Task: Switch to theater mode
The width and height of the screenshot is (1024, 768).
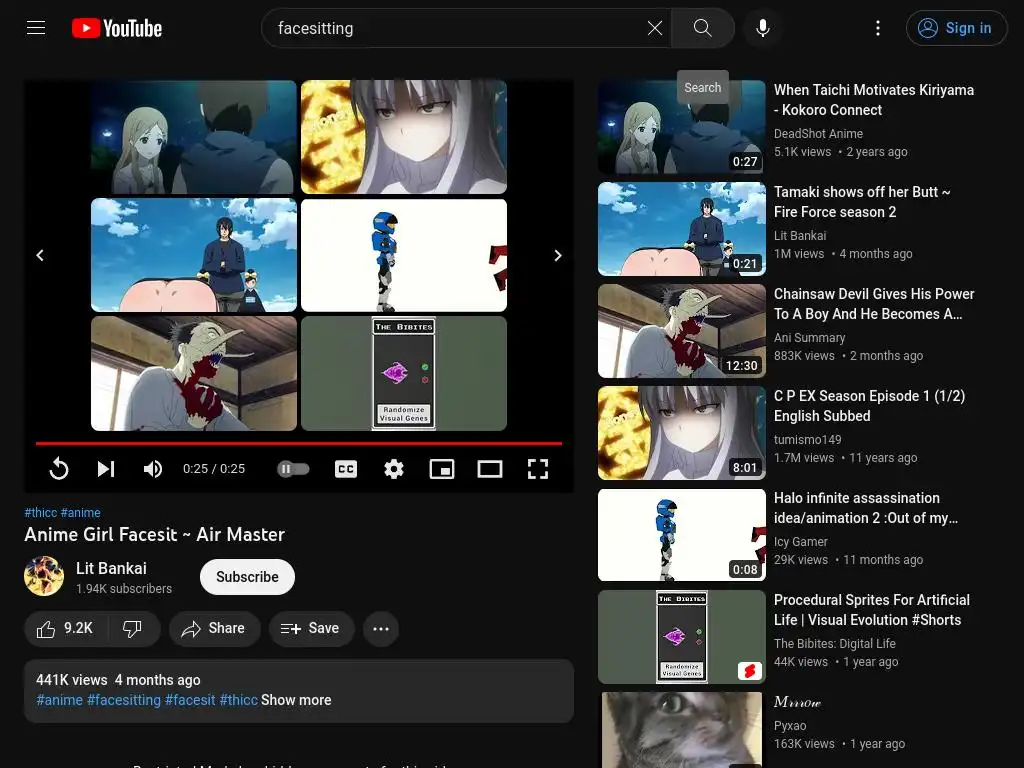Action: coord(490,469)
